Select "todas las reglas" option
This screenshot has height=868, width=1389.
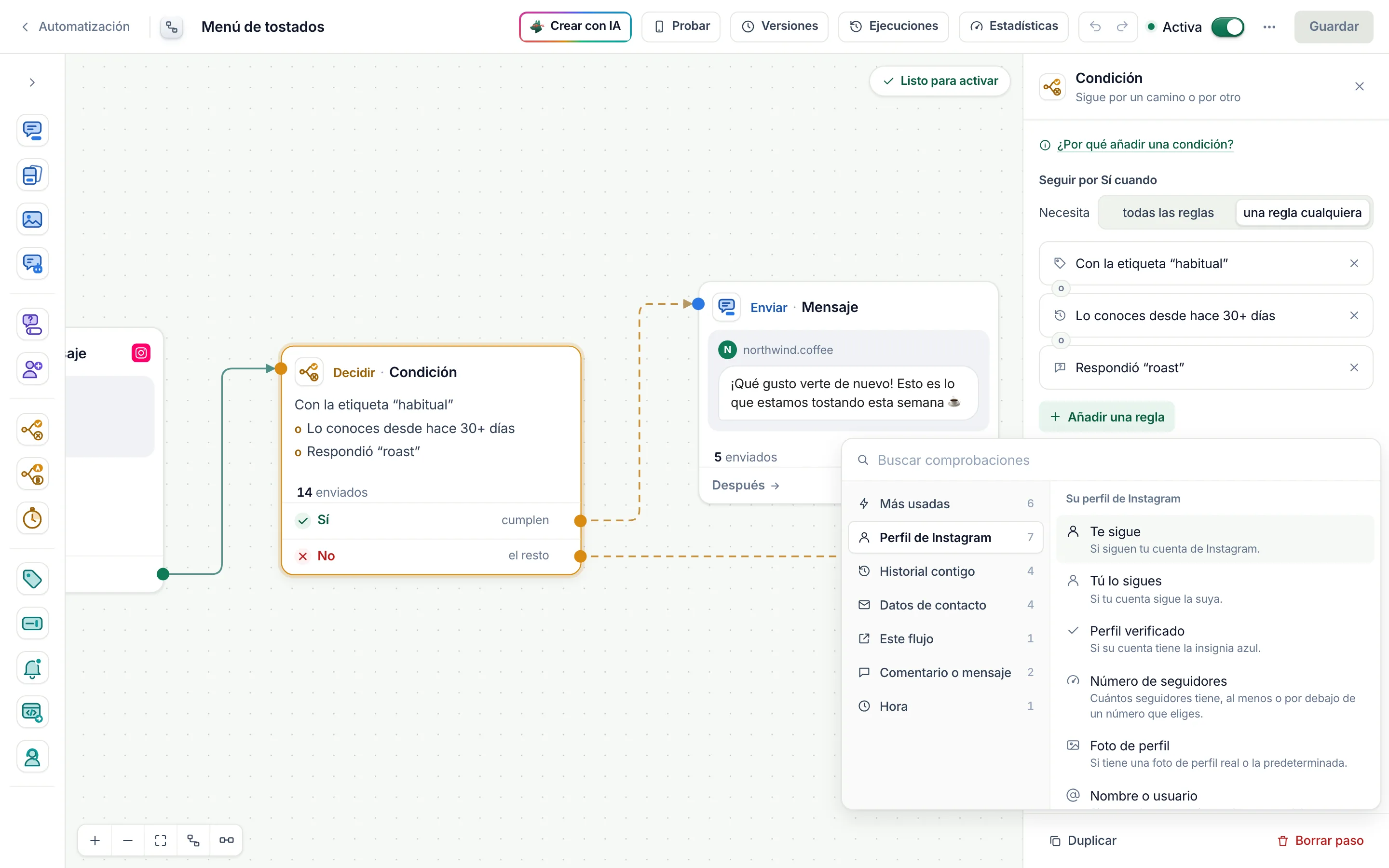(x=1168, y=212)
